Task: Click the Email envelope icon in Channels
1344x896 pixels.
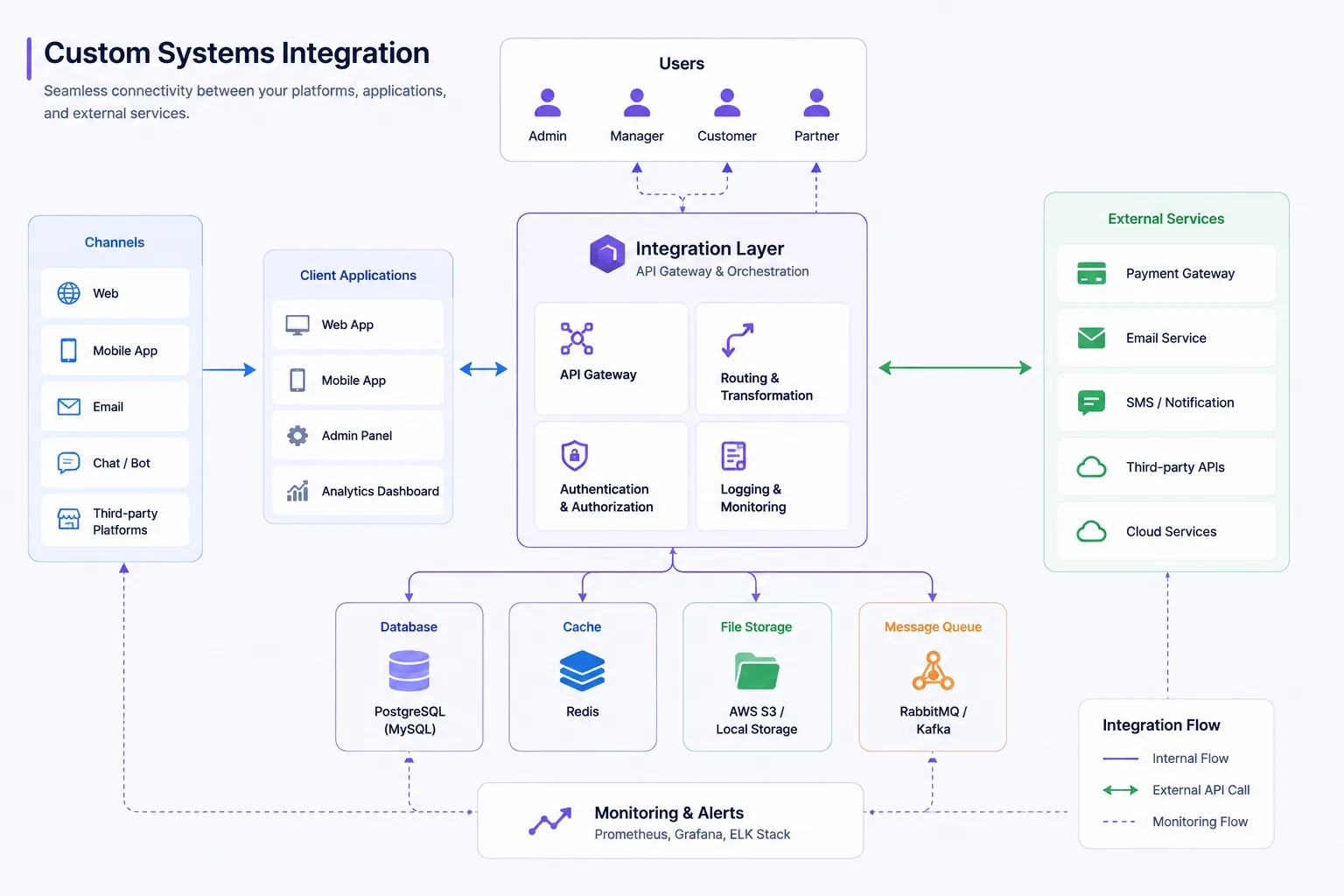Action: [x=68, y=407]
